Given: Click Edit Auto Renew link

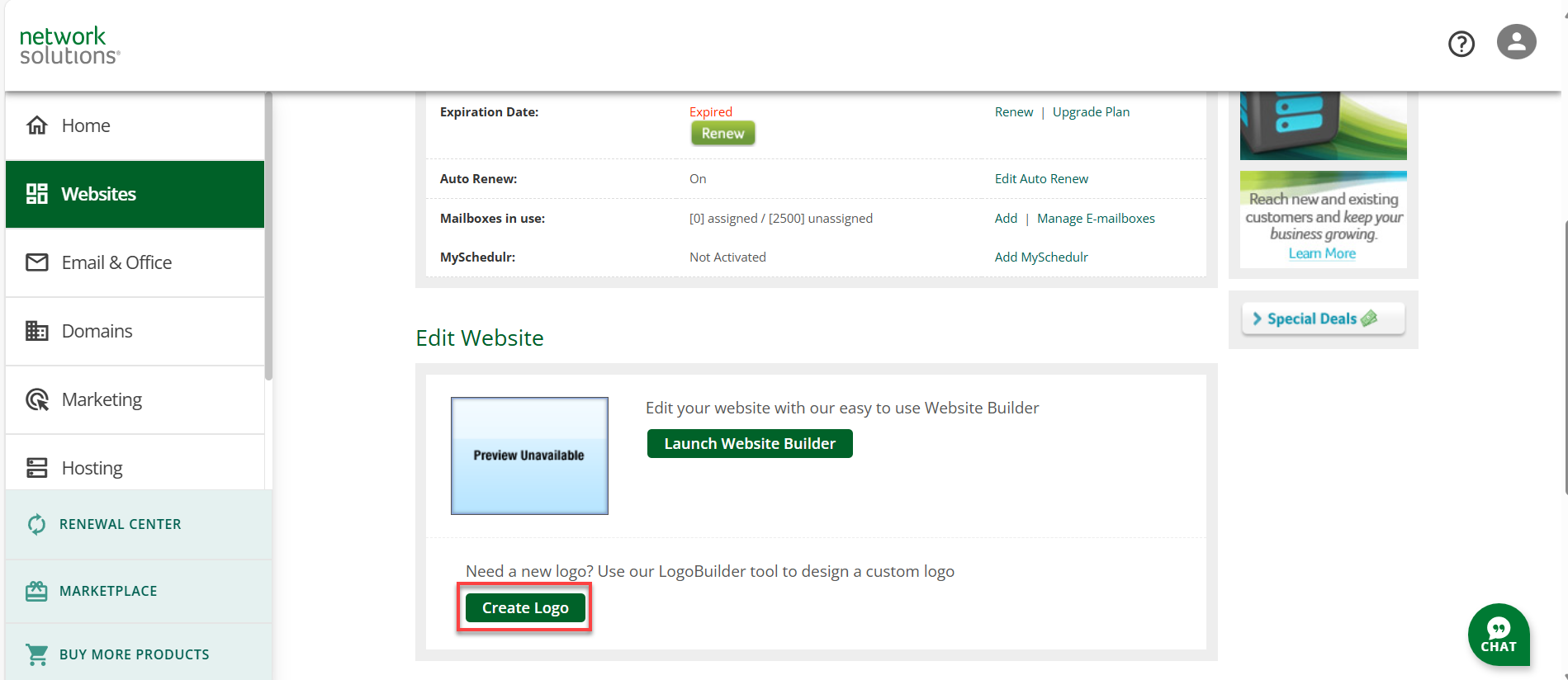Looking at the screenshot, I should 1041,179.
